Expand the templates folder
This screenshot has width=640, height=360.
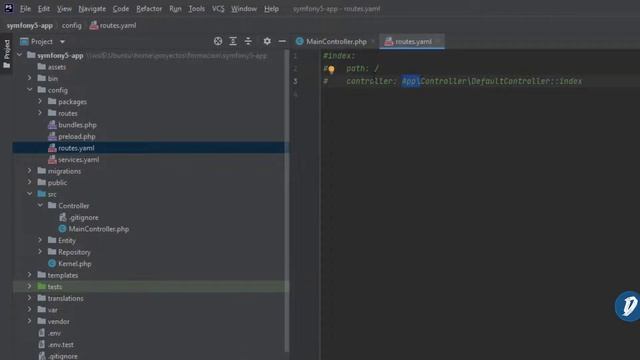pos(29,275)
